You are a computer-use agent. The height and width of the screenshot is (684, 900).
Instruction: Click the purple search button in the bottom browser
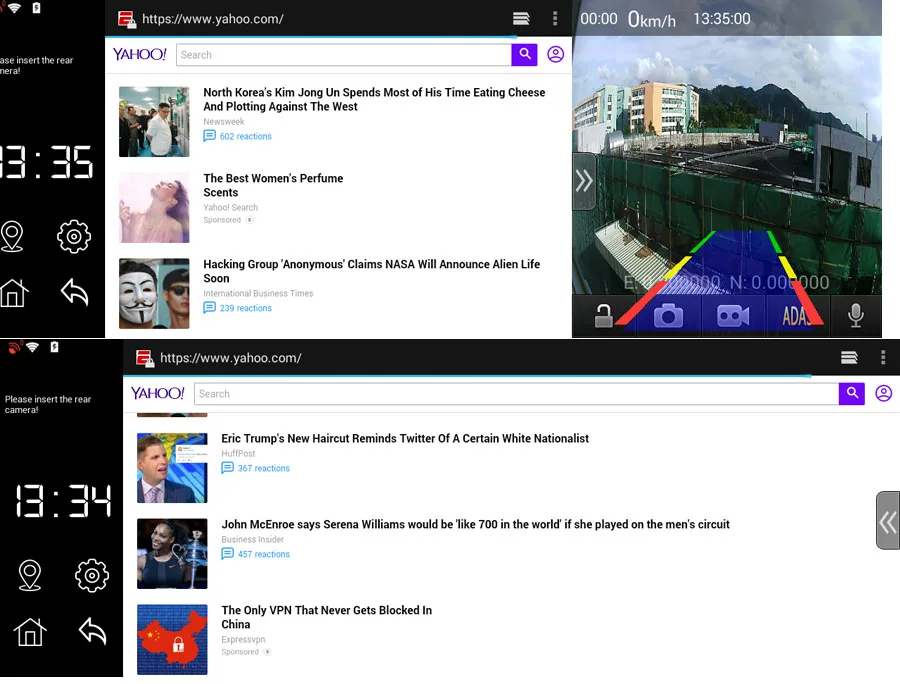(x=852, y=394)
